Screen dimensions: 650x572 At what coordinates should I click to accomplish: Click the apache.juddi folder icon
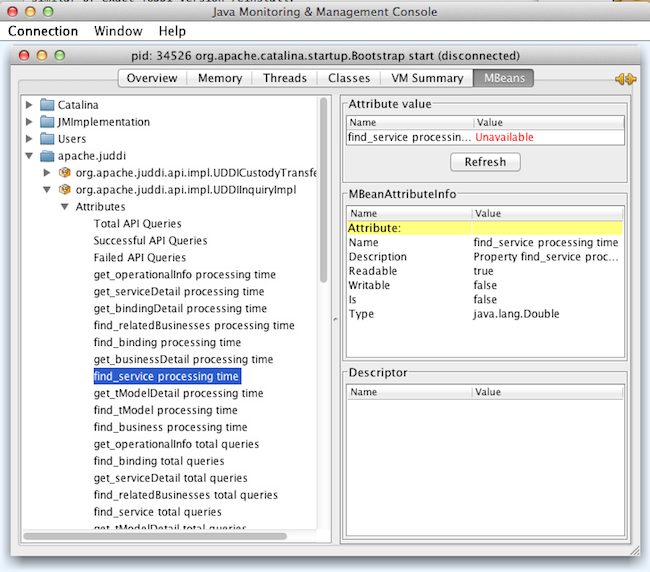(x=47, y=156)
